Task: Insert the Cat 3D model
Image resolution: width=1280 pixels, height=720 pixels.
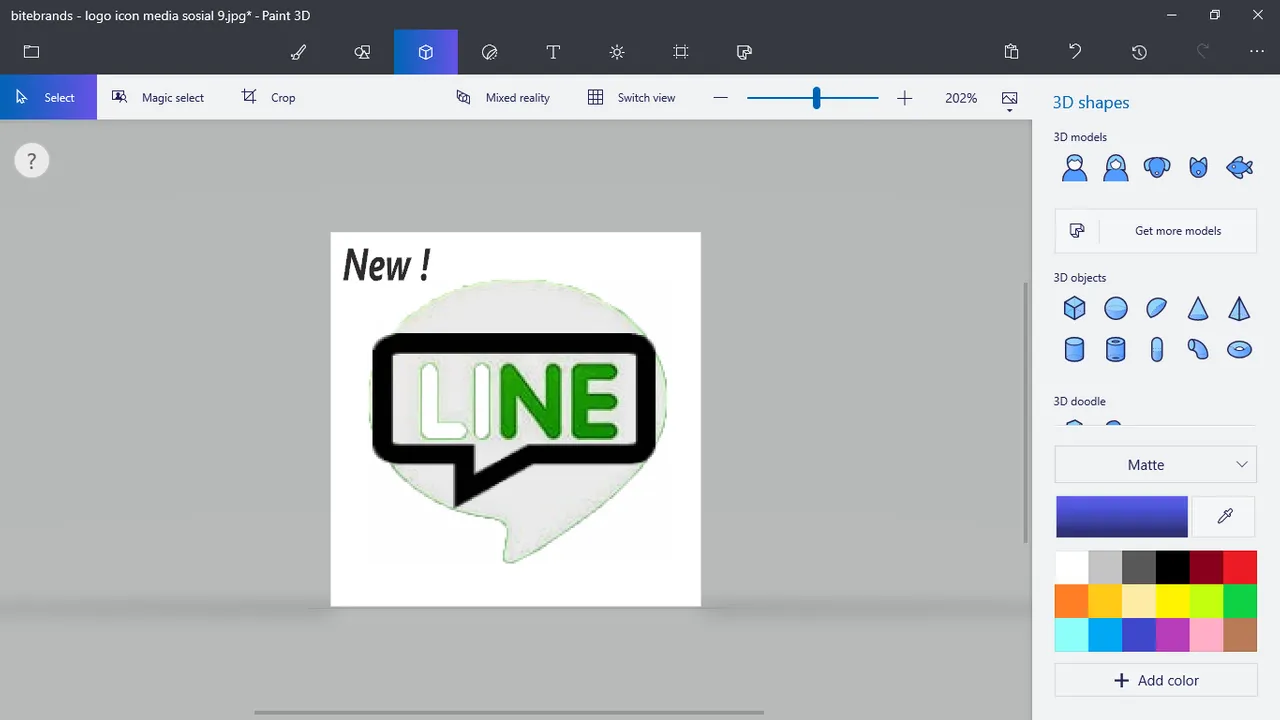Action: (x=1198, y=167)
